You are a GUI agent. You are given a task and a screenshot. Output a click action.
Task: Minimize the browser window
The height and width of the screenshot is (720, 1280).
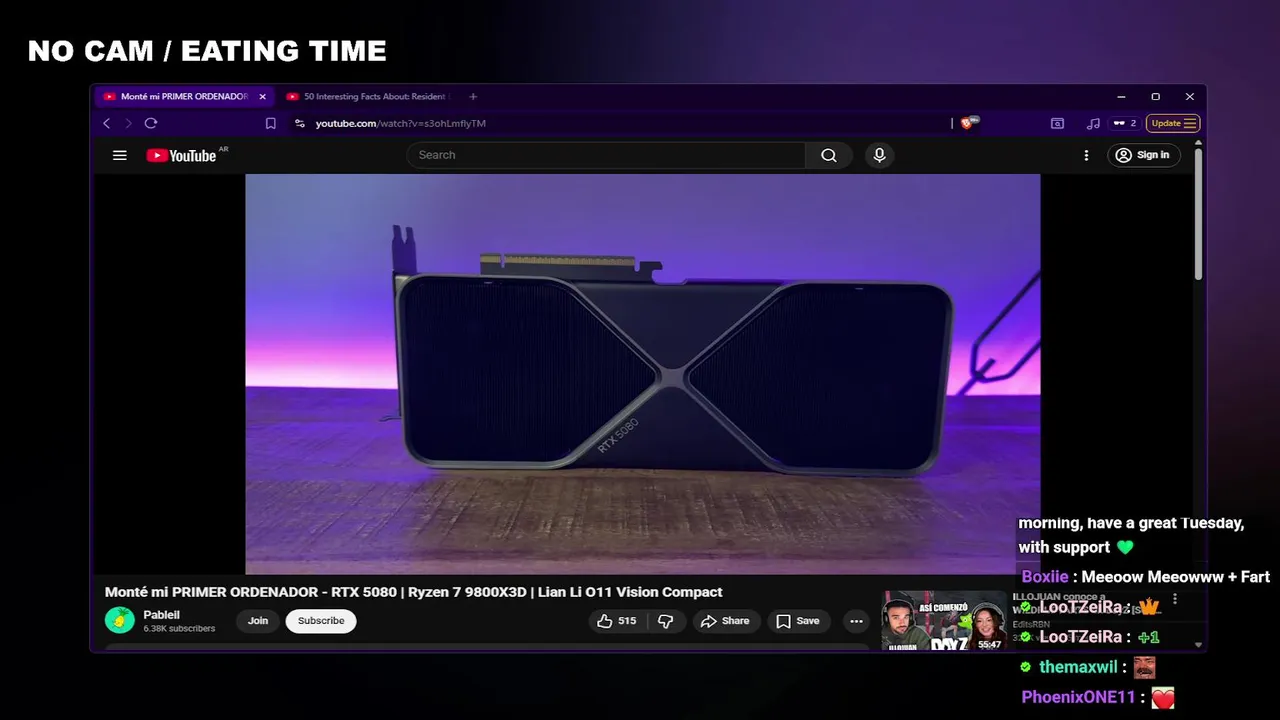[1121, 97]
